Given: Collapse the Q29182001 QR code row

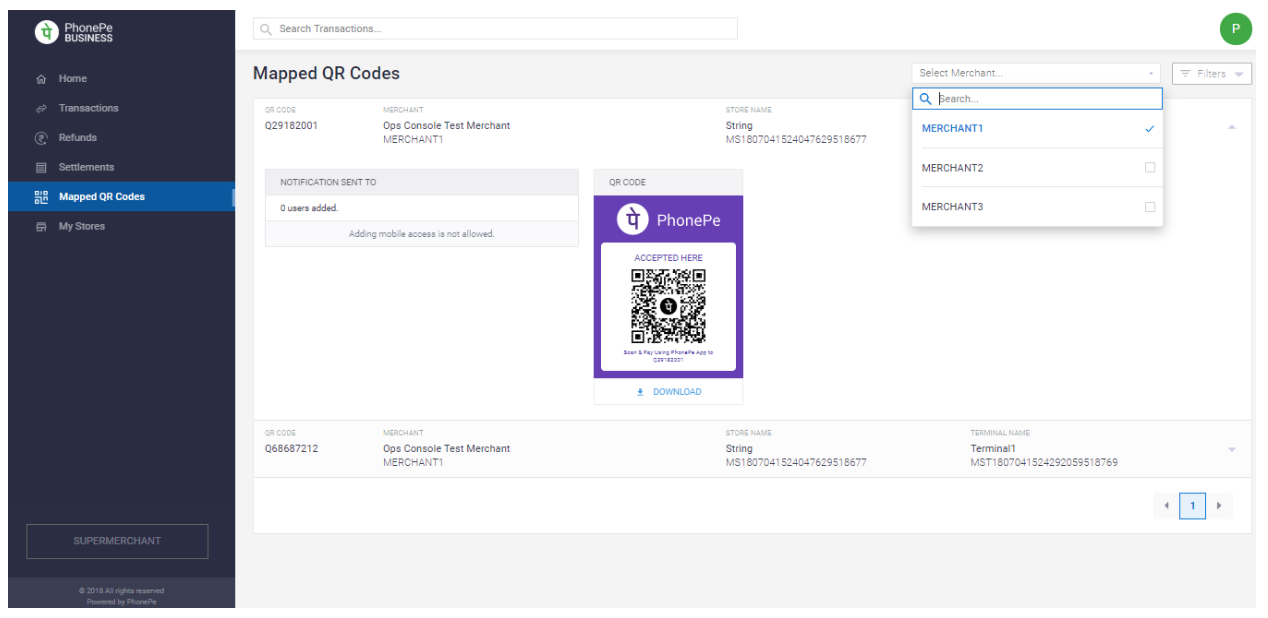Looking at the screenshot, I should pyautogui.click(x=1231, y=127).
